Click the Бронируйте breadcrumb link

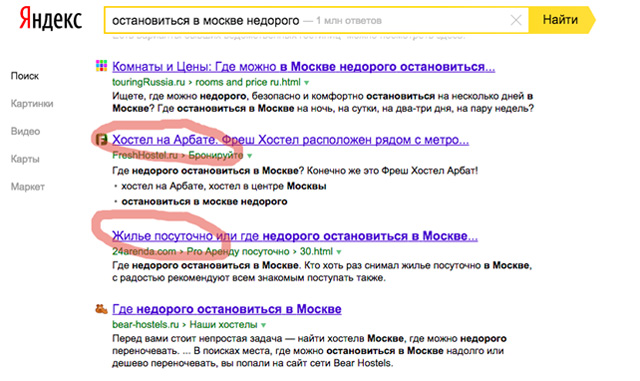tap(216, 156)
